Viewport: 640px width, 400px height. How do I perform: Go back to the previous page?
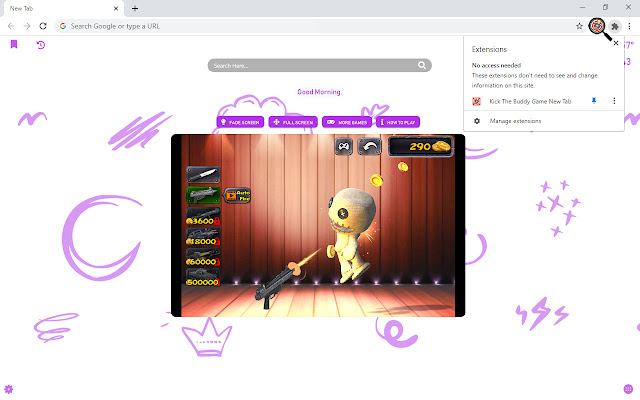pos(11,26)
